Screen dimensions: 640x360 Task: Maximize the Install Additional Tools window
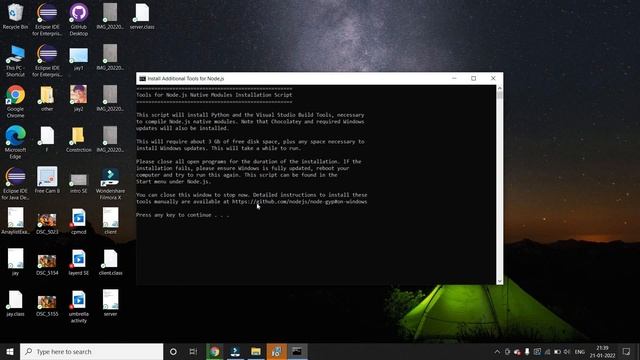coord(473,78)
